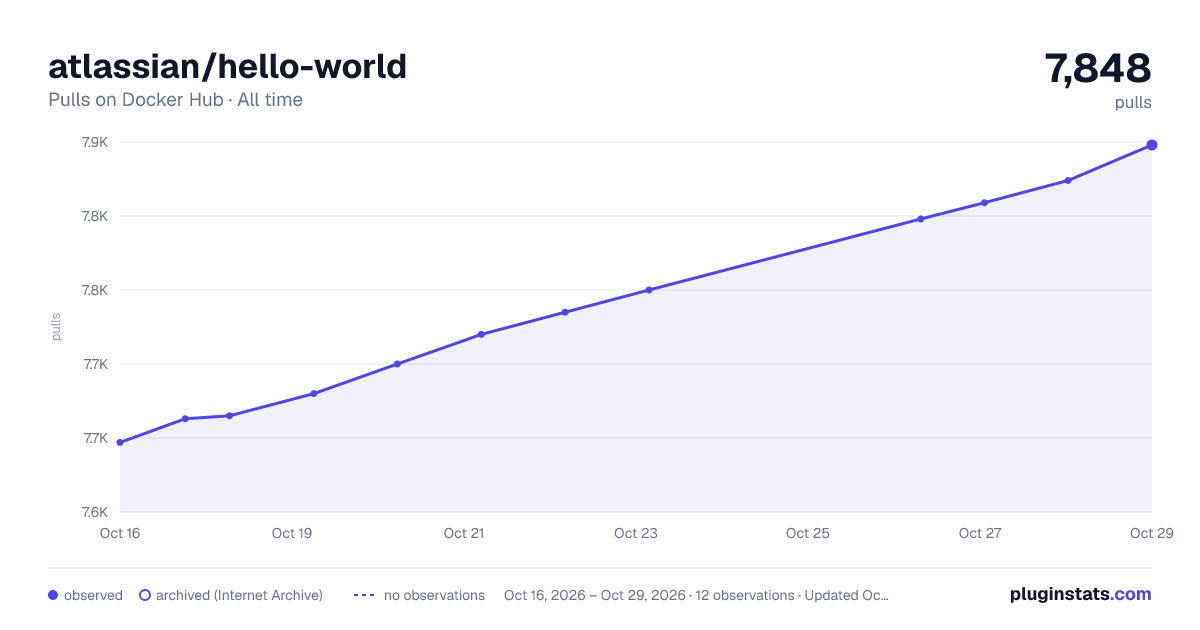This screenshot has height=630, width=1200.
Task: Click the Oct 16 x-axis label
Action: coord(120,533)
